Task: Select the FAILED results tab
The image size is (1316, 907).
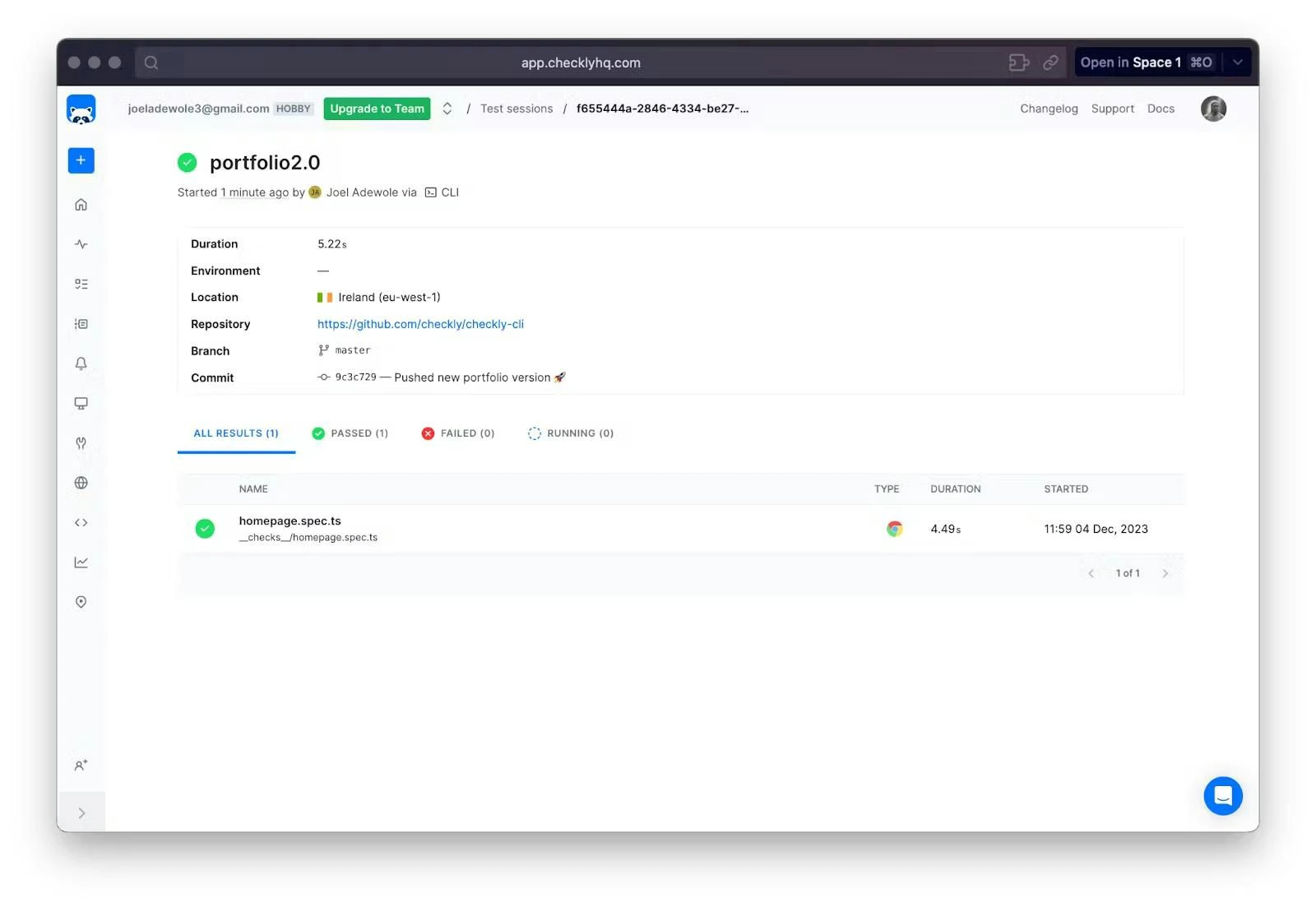Action: [x=457, y=433]
